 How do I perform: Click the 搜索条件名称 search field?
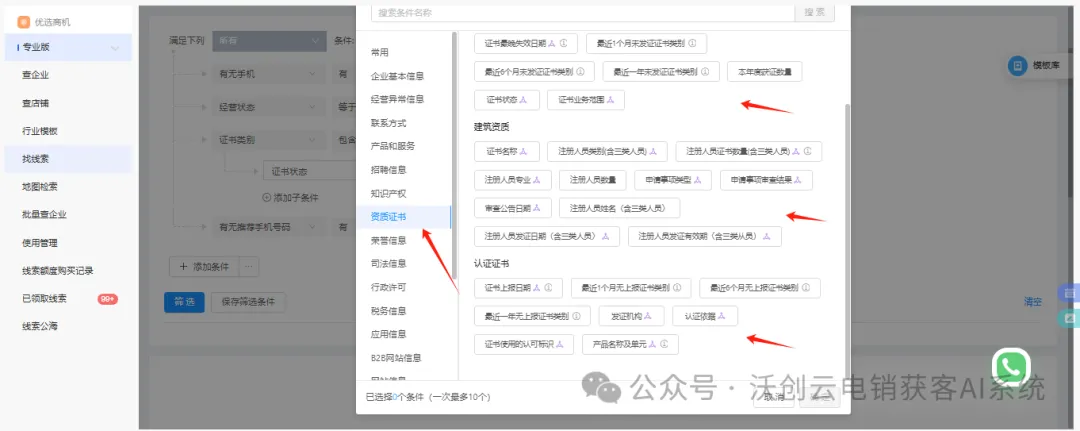(x=583, y=12)
